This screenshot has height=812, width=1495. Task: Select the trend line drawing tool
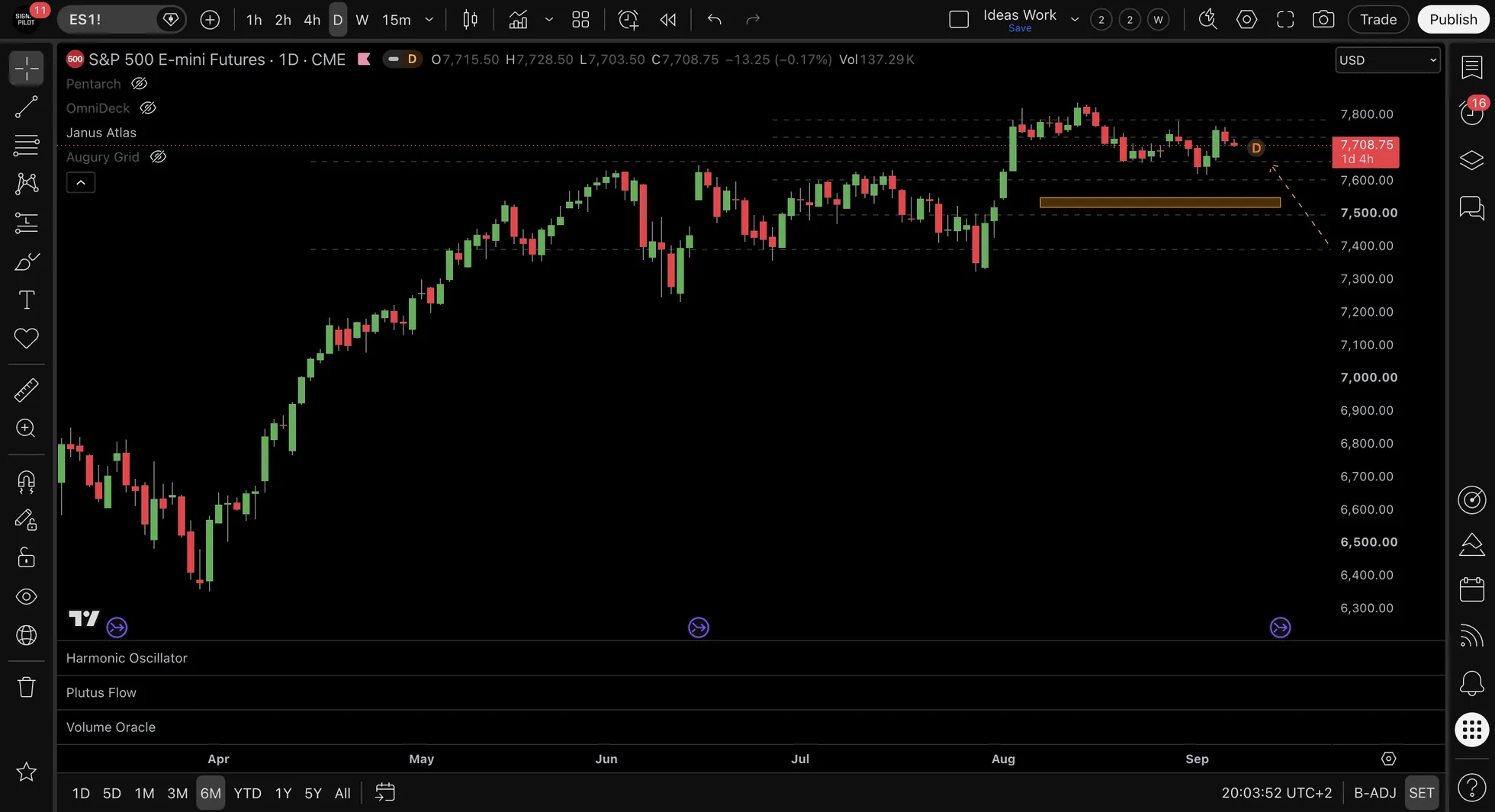click(27, 108)
